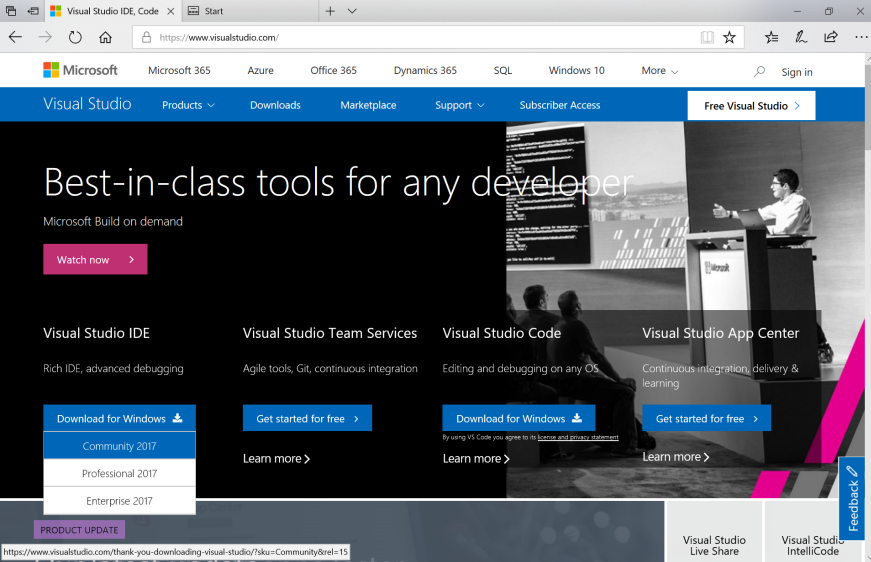Click Learn more under Visual Studio Code
871x562 pixels.
(x=476, y=459)
